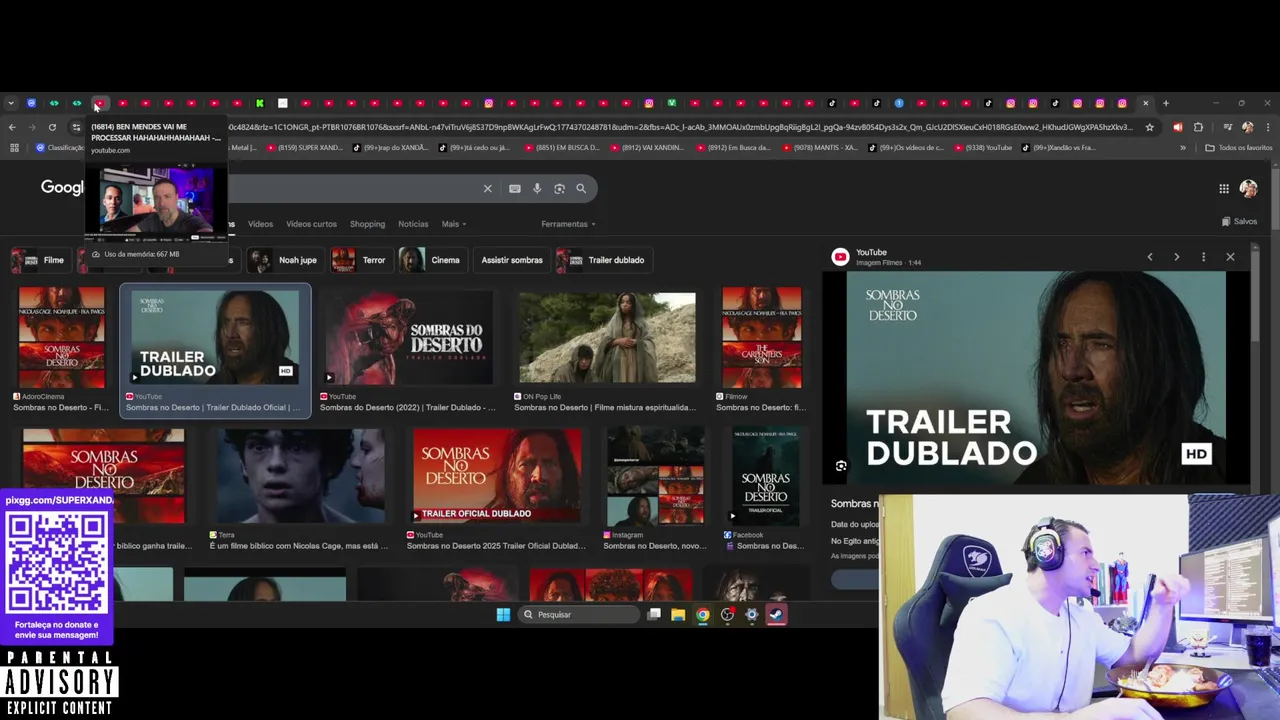Bookmark this page with the star icon
This screenshot has height=720, width=1280.
(x=1149, y=127)
